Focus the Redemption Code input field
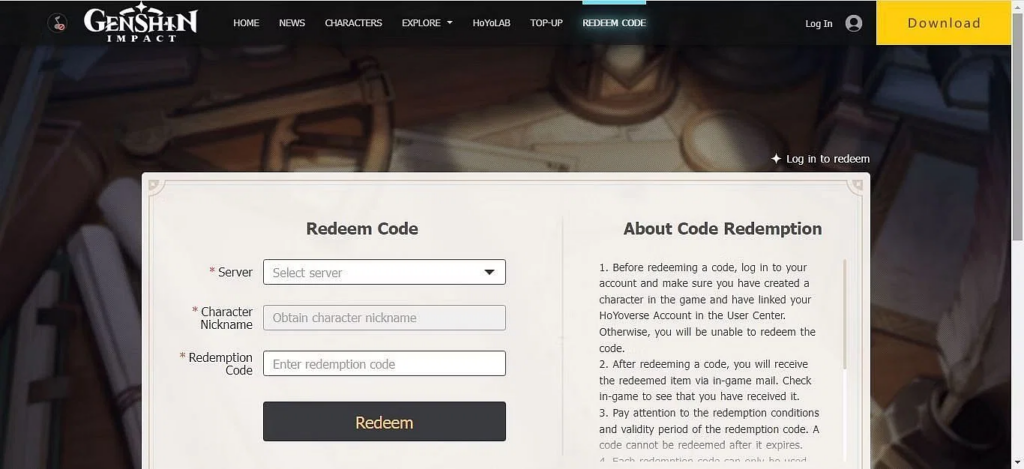Image resolution: width=1024 pixels, height=469 pixels. point(384,363)
